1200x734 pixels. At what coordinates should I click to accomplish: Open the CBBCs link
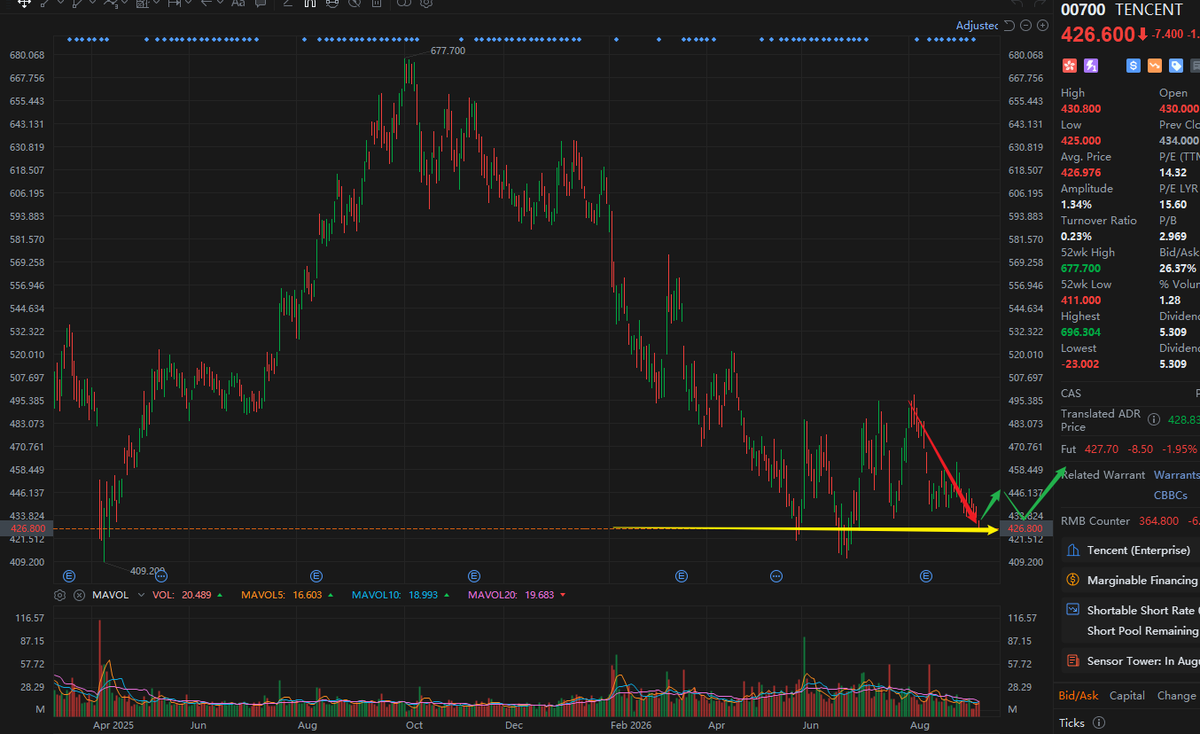[x=1170, y=495]
